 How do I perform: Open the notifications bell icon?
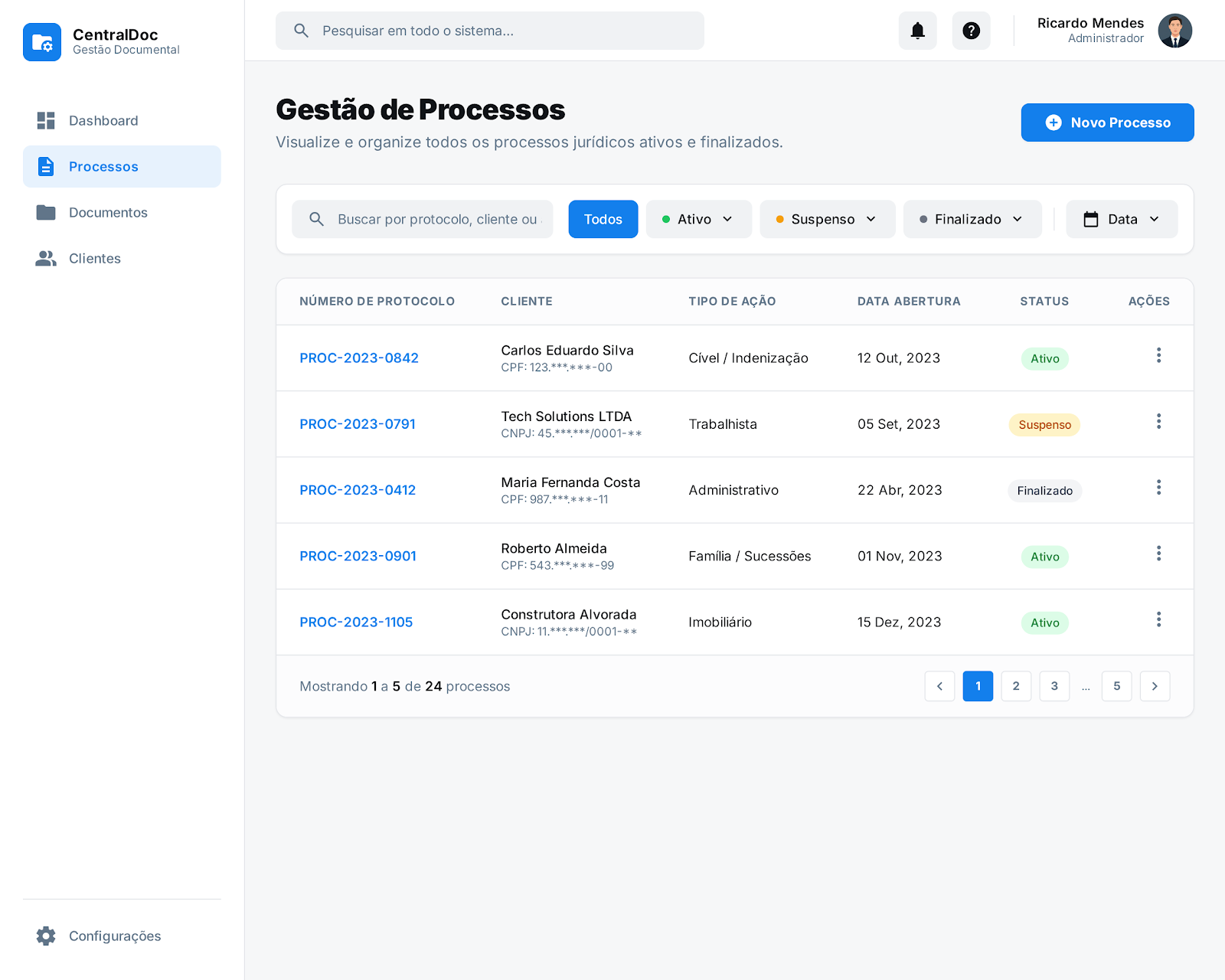point(917,31)
